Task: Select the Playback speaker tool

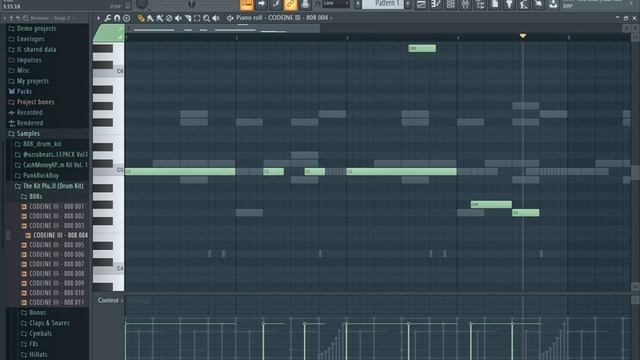Action: (216, 18)
